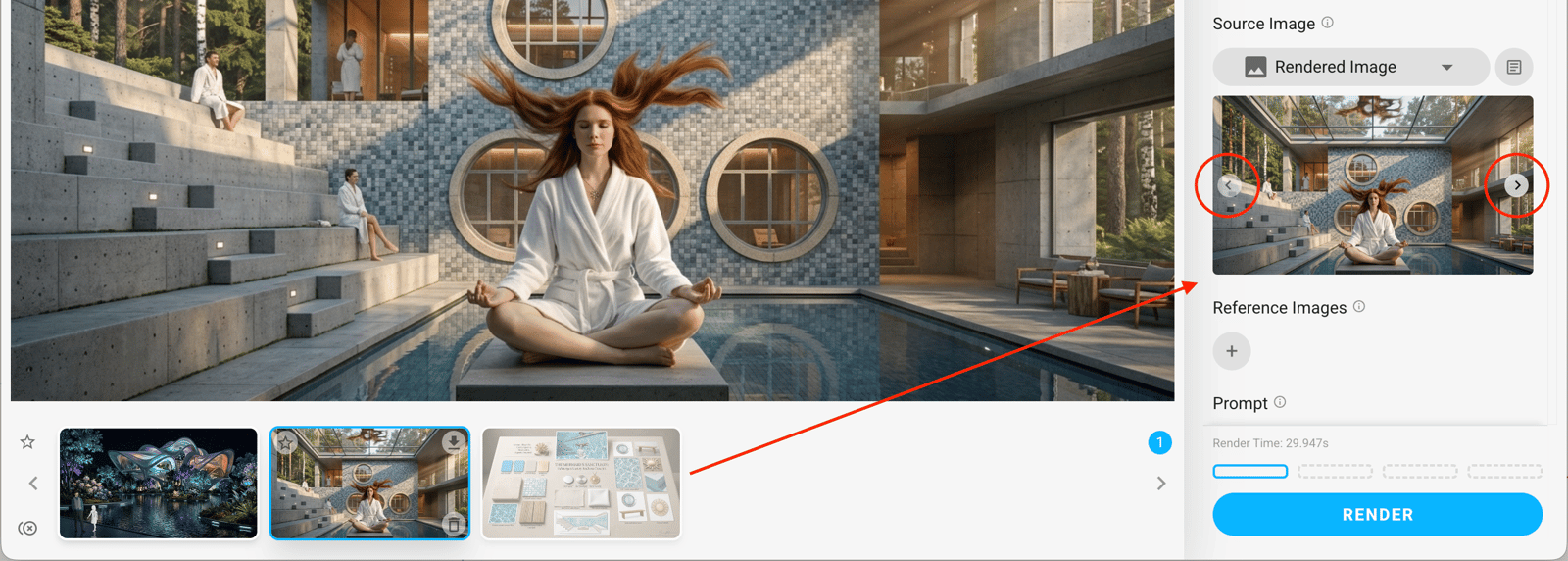Click the RENDER button
This screenshot has height=561, width=1568.
pos(1377,515)
